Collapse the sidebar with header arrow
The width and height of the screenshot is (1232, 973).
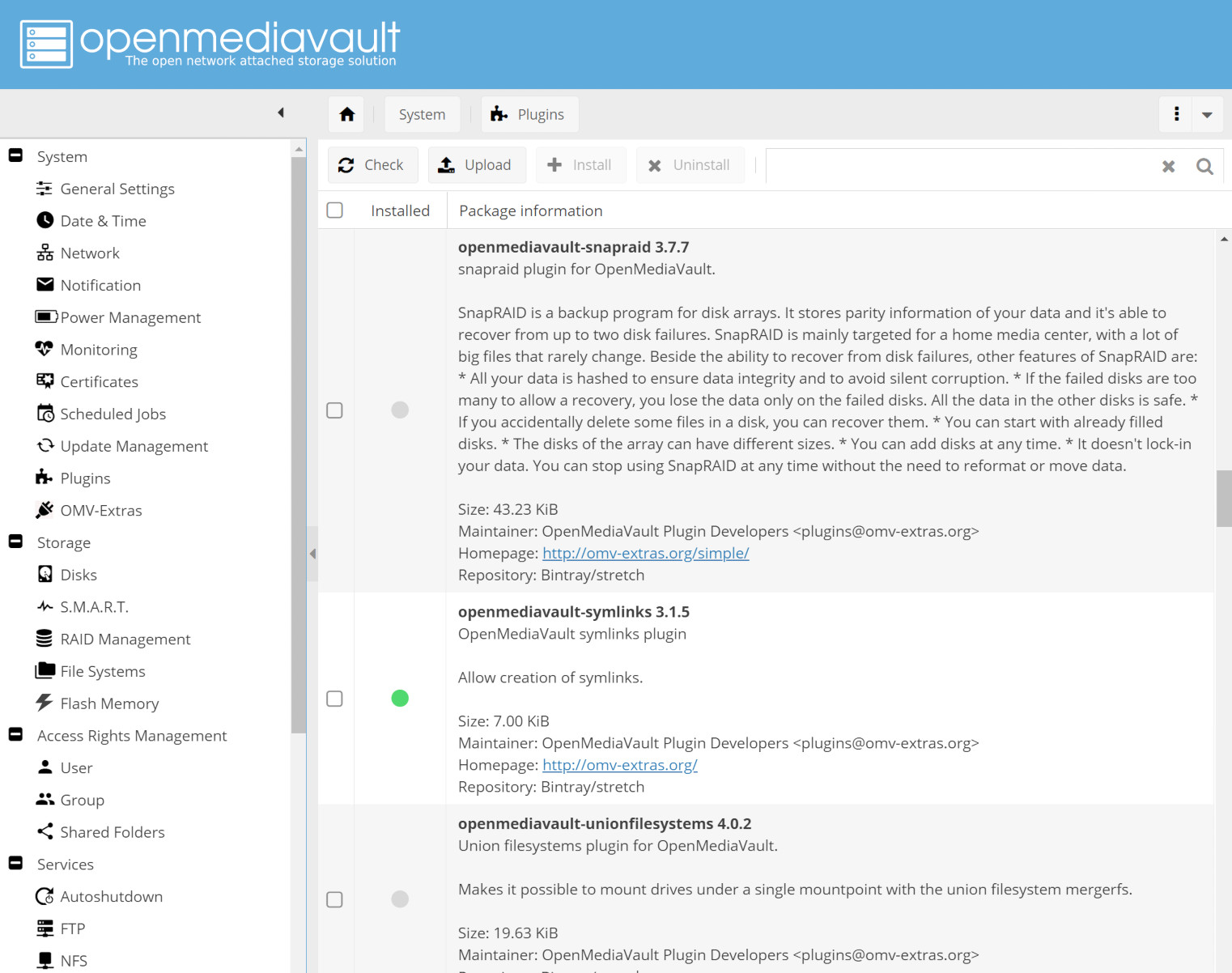281,113
